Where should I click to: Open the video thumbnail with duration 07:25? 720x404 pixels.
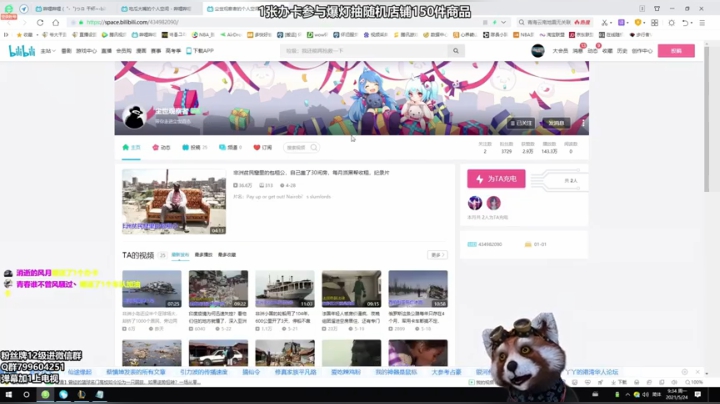point(152,289)
